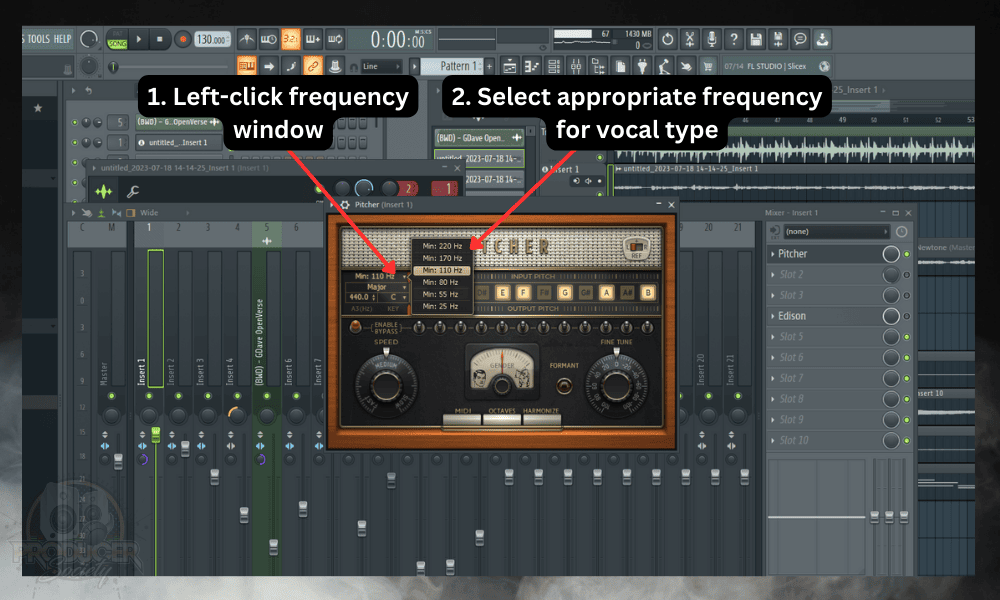Toggle typing keyboard to piano icon
This screenshot has height=600, width=1000.
(246, 66)
